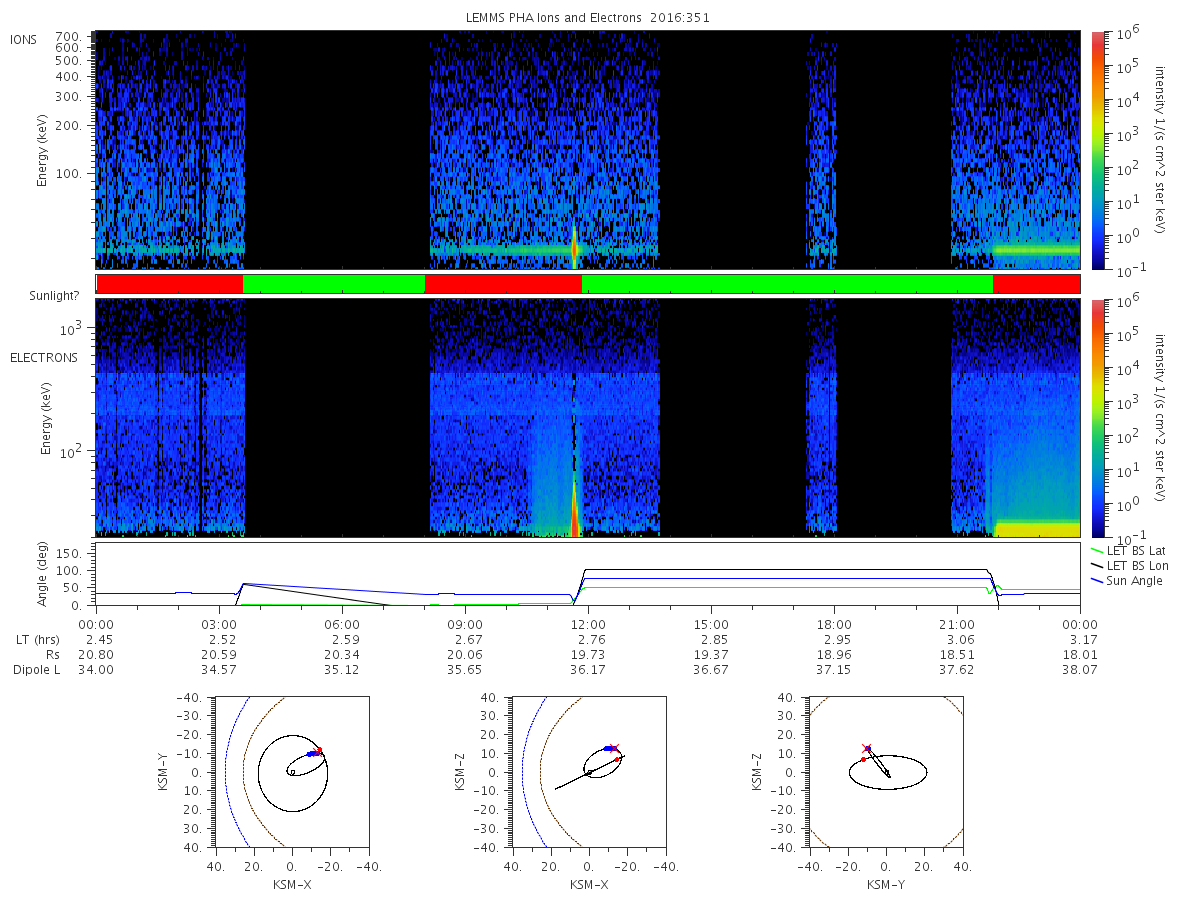Click the 03:00 time tick label

click(219, 625)
